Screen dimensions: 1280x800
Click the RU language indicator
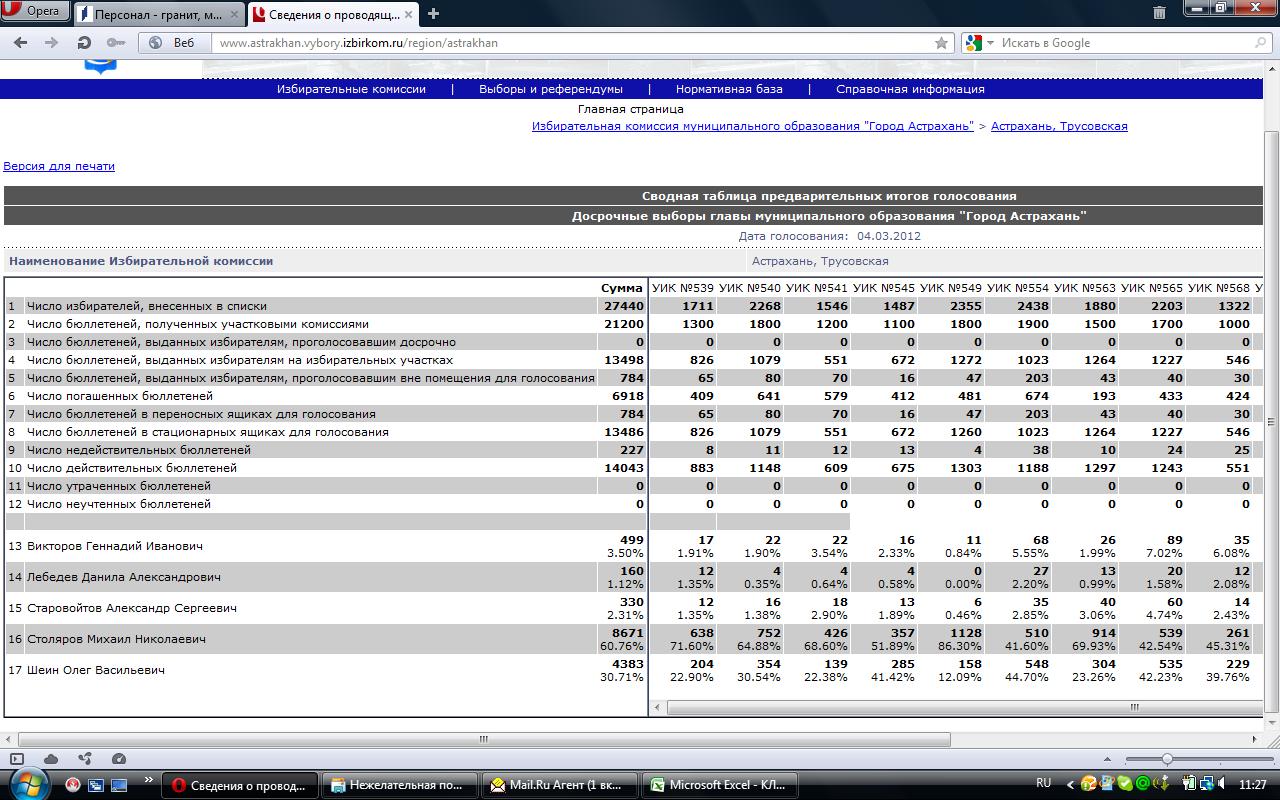click(1044, 784)
